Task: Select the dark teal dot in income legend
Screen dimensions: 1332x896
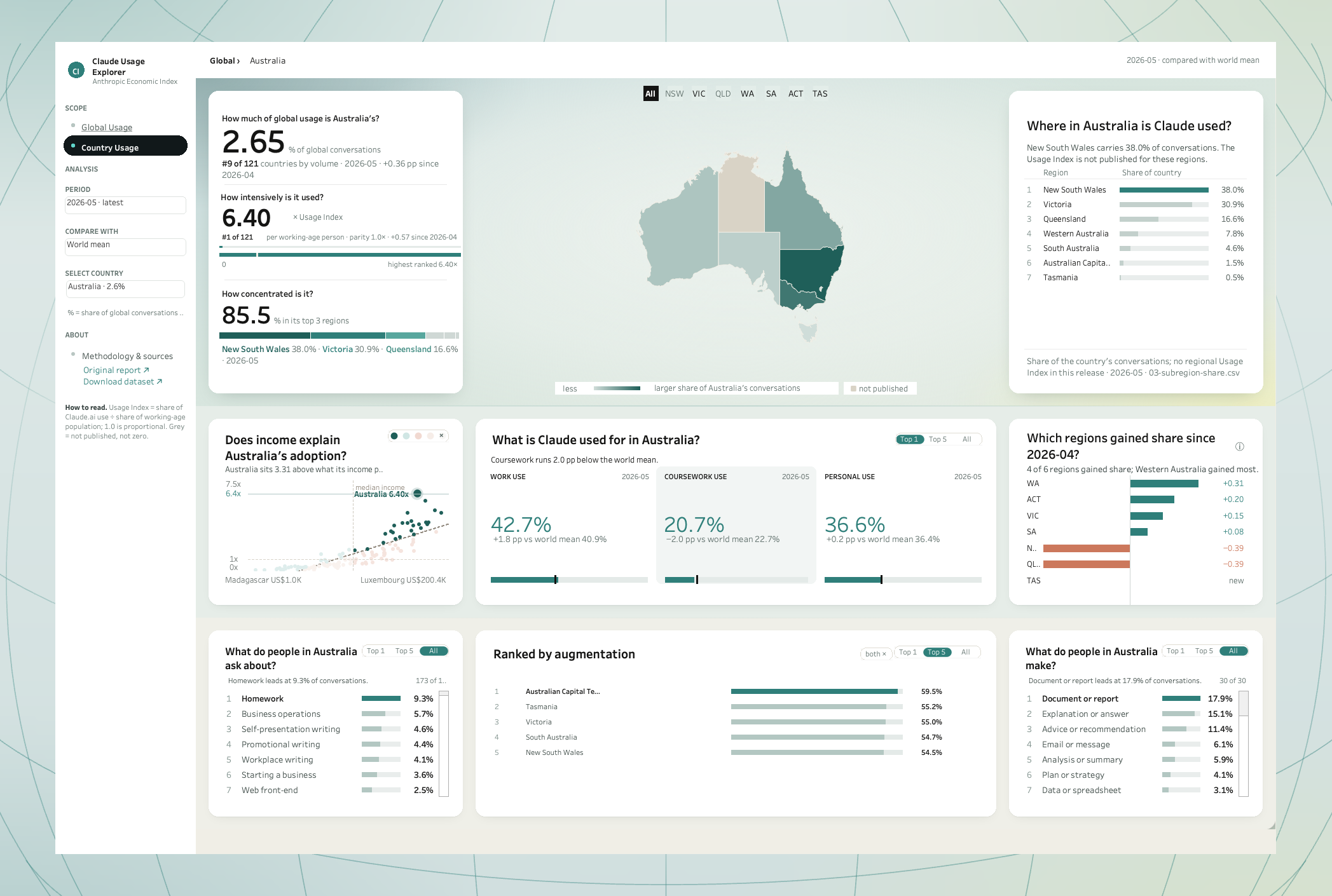Action: 394,436
